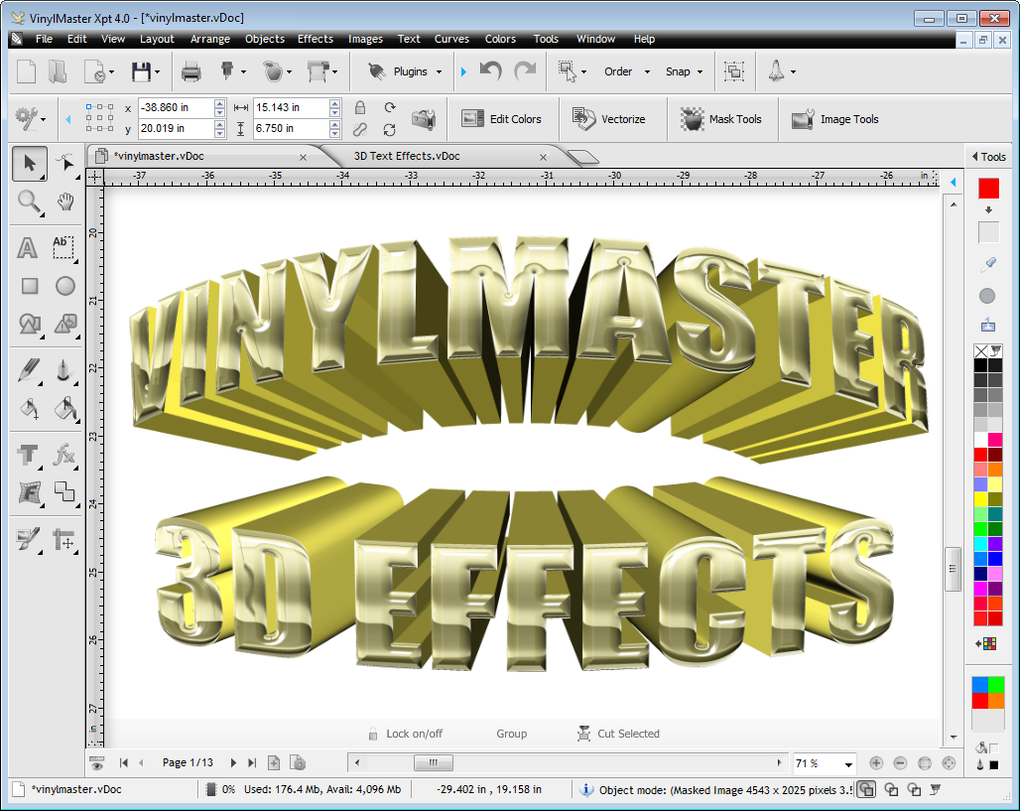Screen dimensions: 1020x811
Task: Toggle the page visibility eye icon
Action: click(97, 764)
